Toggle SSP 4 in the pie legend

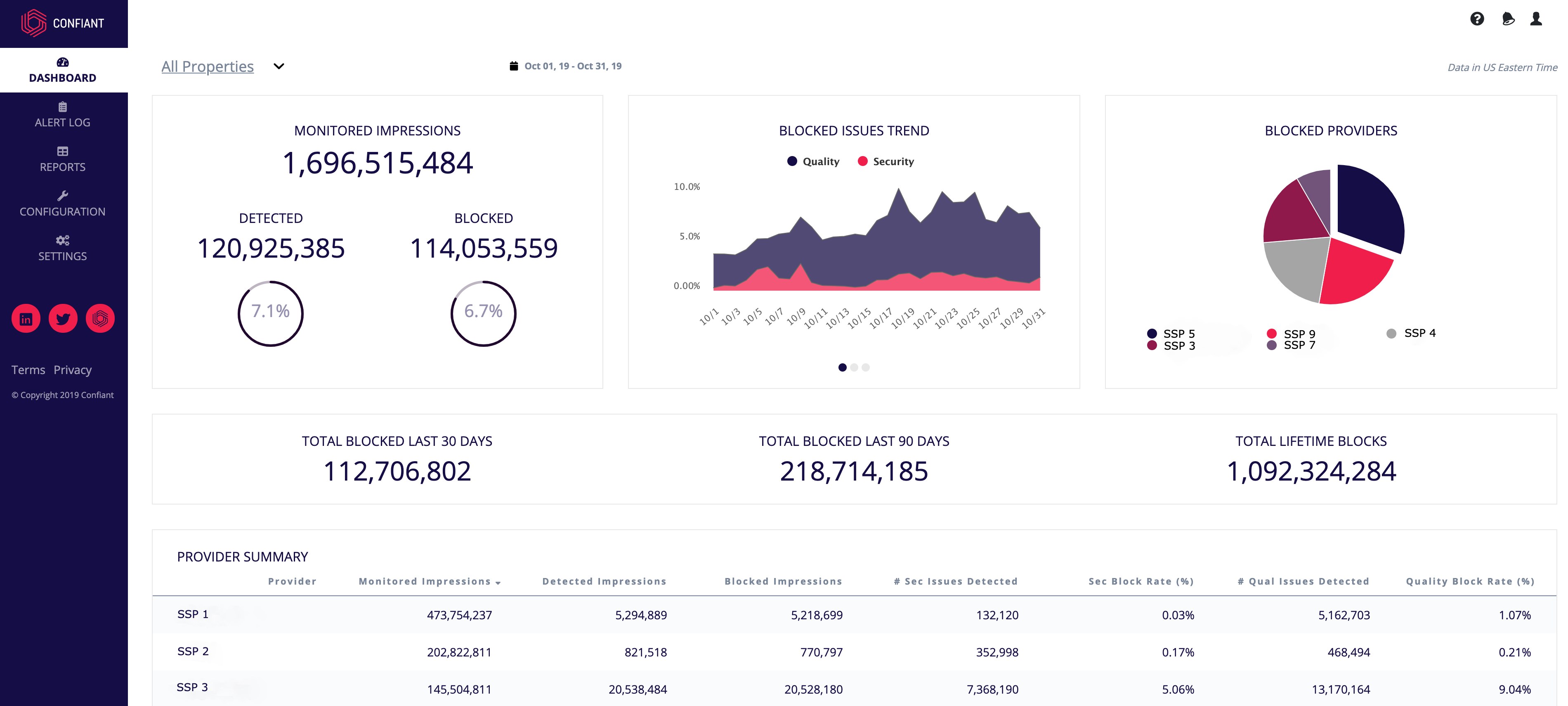click(1411, 333)
